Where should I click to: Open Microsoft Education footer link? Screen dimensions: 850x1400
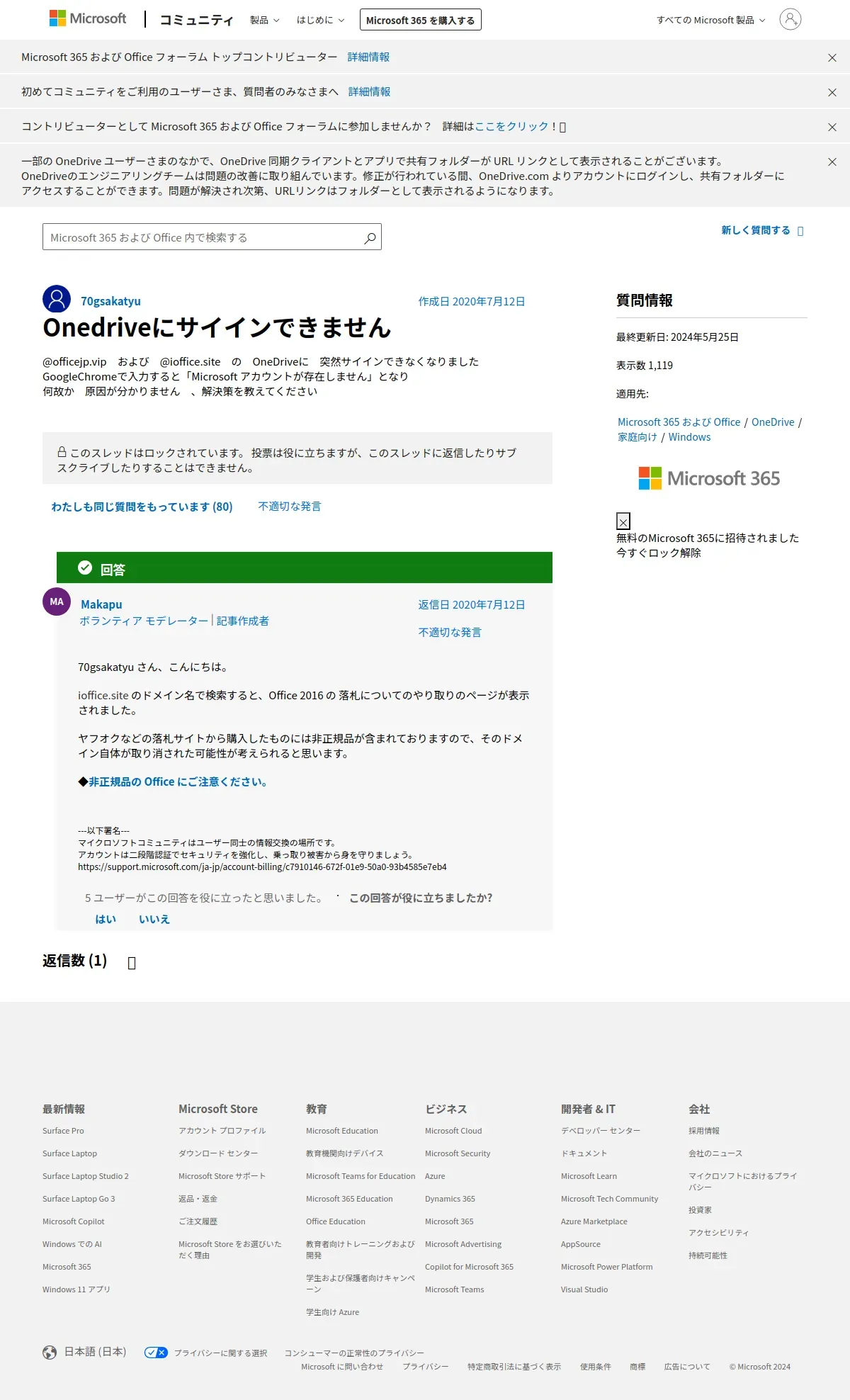pyautogui.click(x=342, y=1131)
